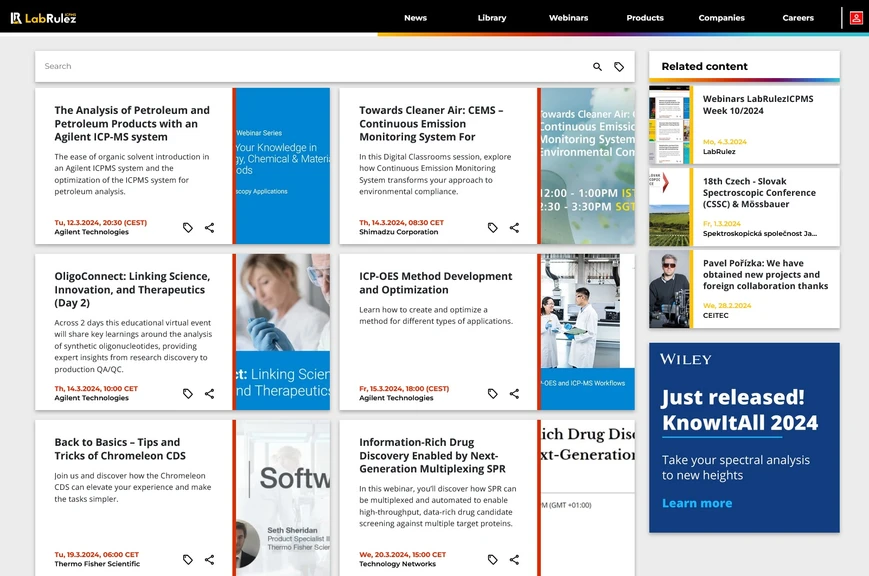Screen dimensions: 869x576
Task: Click the blue Petroleum webinar thumbnail
Action: click(283, 166)
